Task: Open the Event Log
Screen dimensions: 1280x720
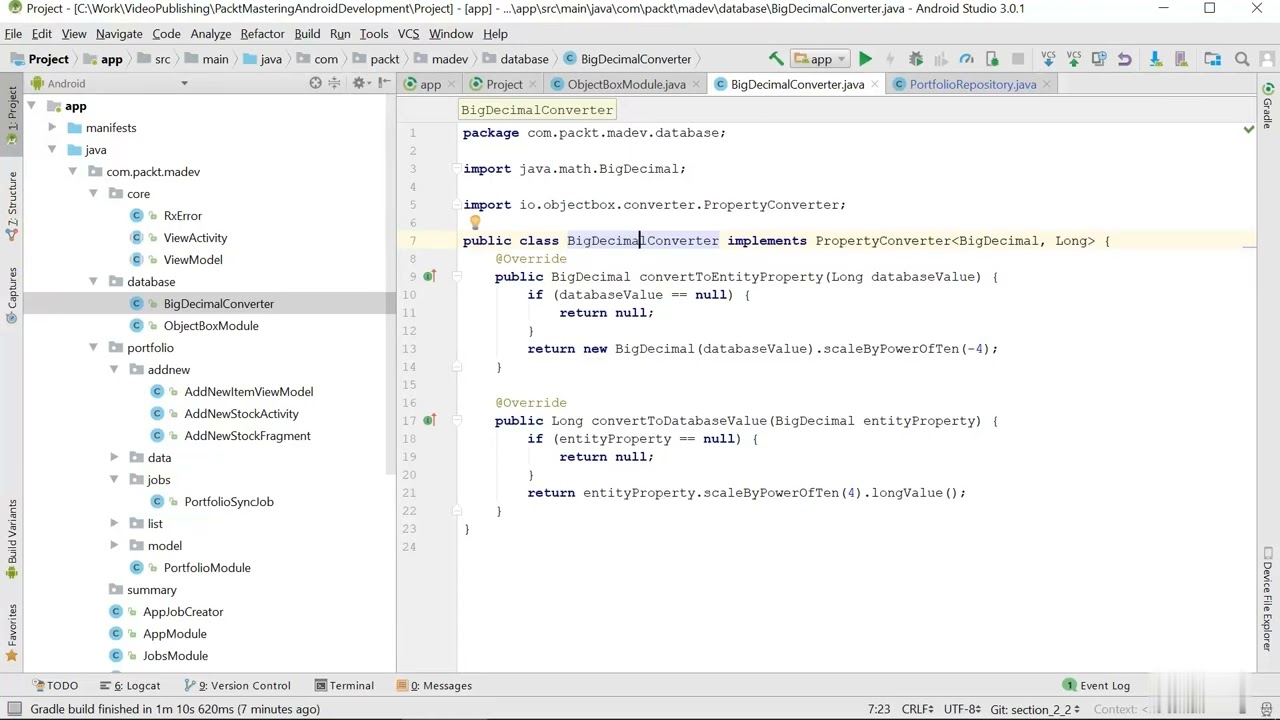Action: point(1096,685)
